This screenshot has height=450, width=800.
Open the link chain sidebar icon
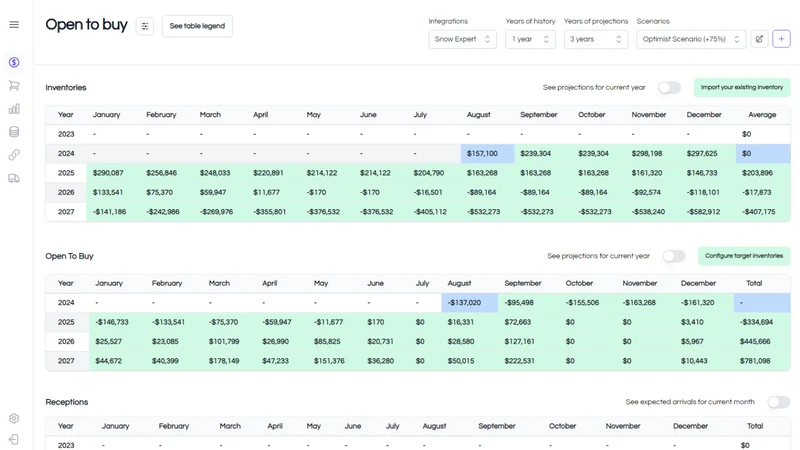click(x=14, y=155)
